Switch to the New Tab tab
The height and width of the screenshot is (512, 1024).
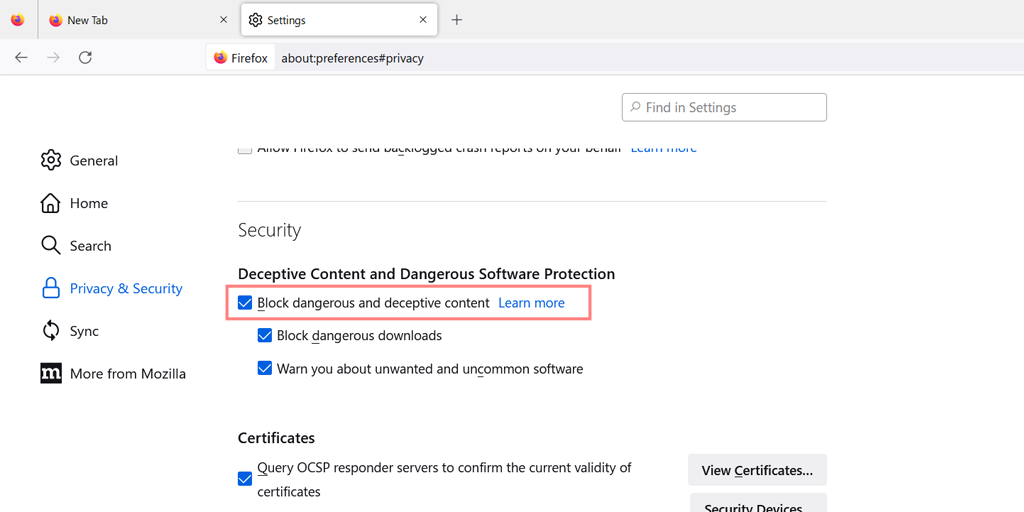pyautogui.click(x=139, y=20)
